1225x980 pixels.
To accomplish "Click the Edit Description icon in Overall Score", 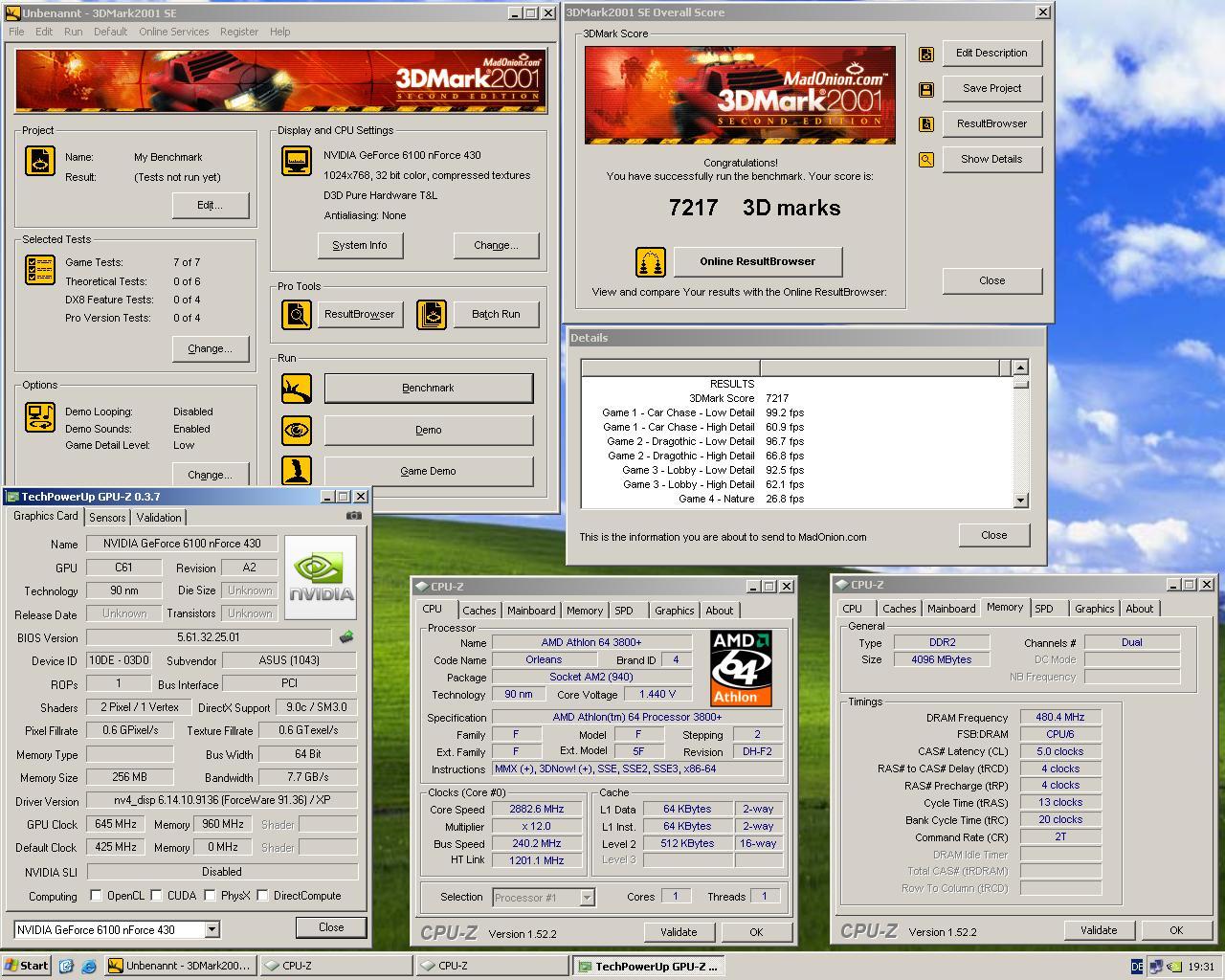I will point(926,55).
